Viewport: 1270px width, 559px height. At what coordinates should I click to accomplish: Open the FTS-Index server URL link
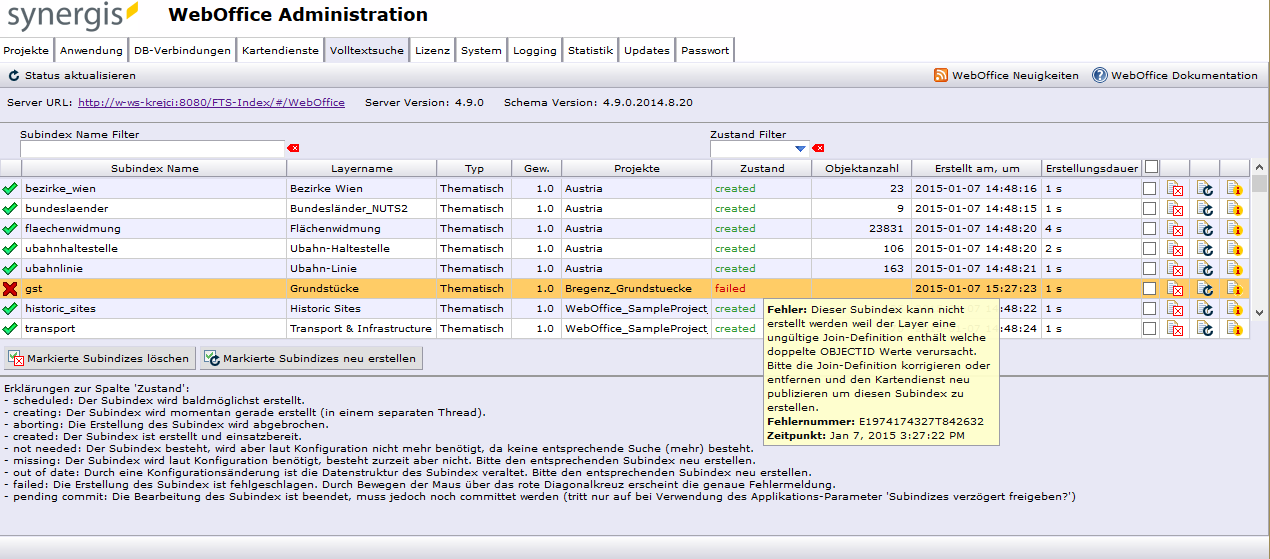(x=211, y=103)
